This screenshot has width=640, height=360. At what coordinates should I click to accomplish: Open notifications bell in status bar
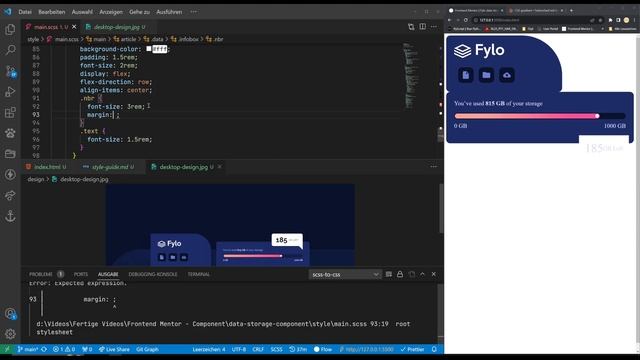pyautogui.click(x=434, y=349)
